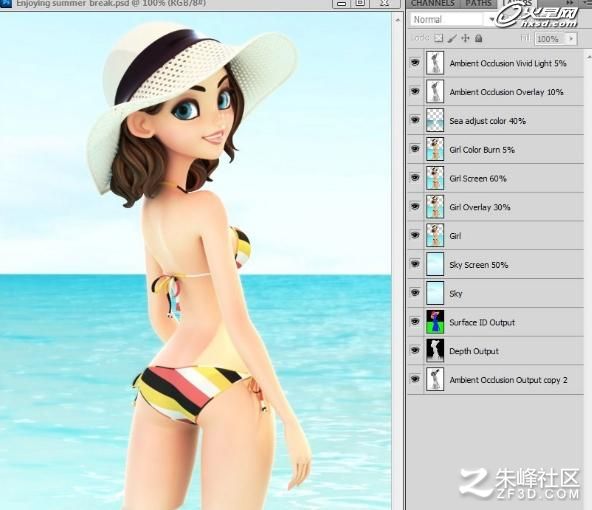Select layer named Ambient Occlusion Output copy 2
592x510 pixels.
[x=508, y=380]
